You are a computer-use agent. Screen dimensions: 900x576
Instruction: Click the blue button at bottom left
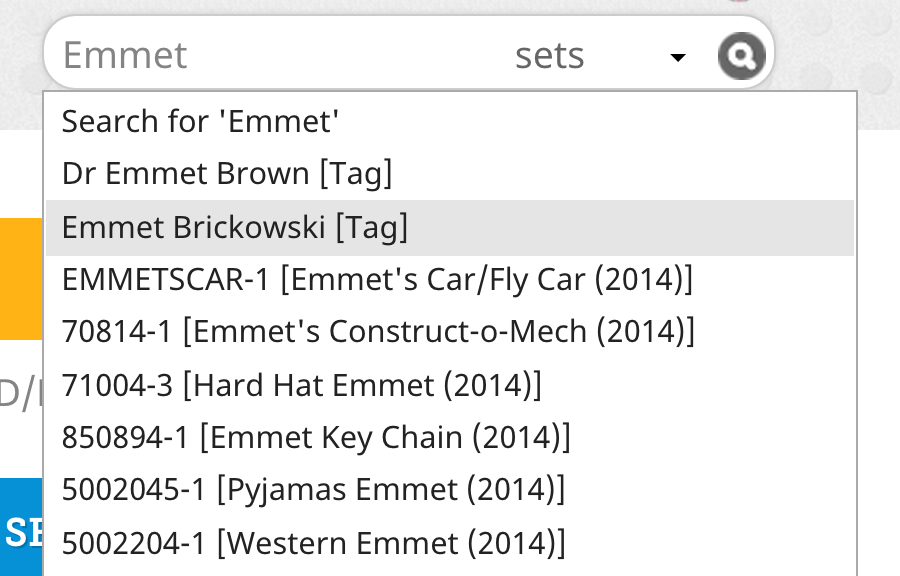pyautogui.click(x=21, y=527)
